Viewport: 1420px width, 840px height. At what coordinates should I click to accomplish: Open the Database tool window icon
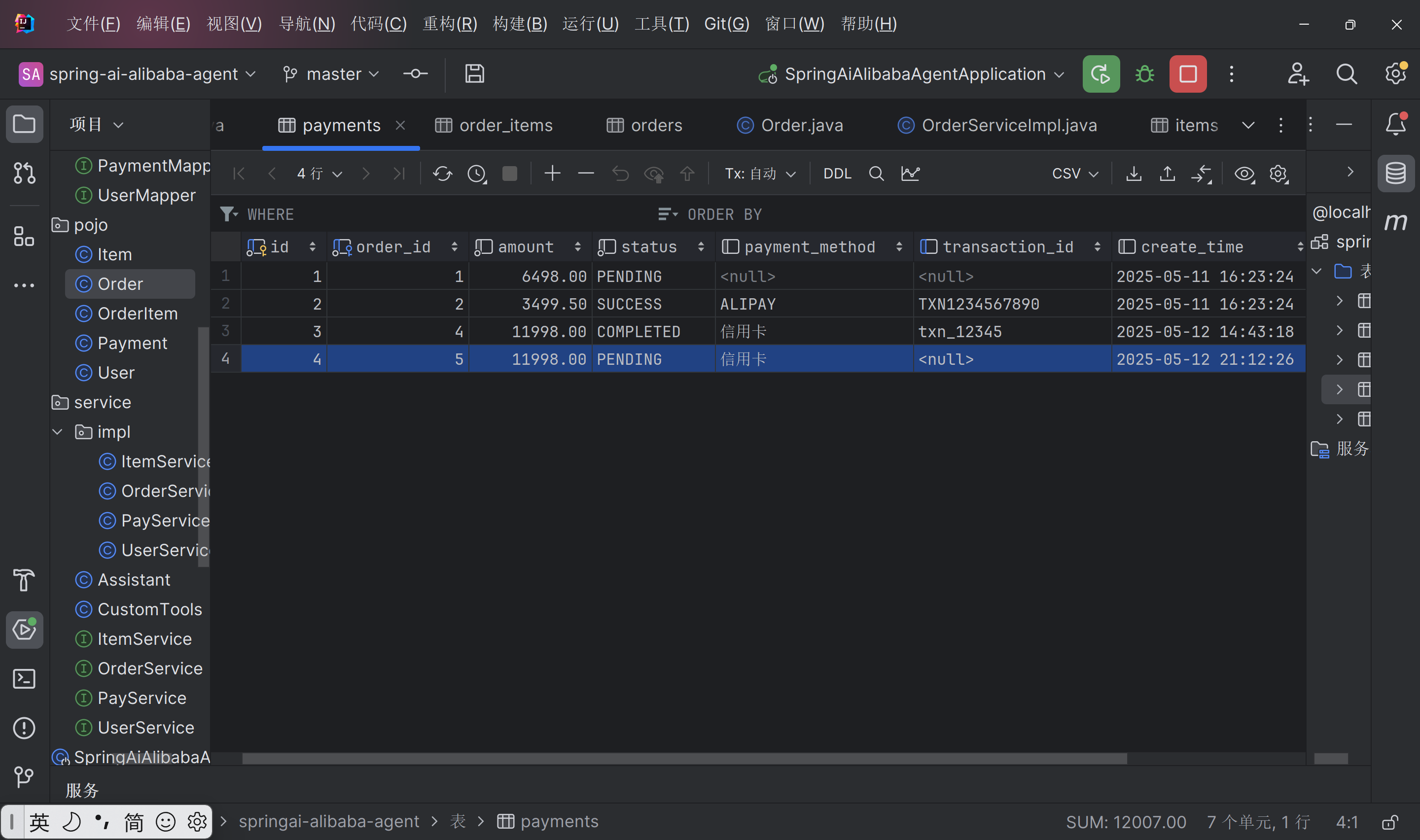click(1395, 174)
